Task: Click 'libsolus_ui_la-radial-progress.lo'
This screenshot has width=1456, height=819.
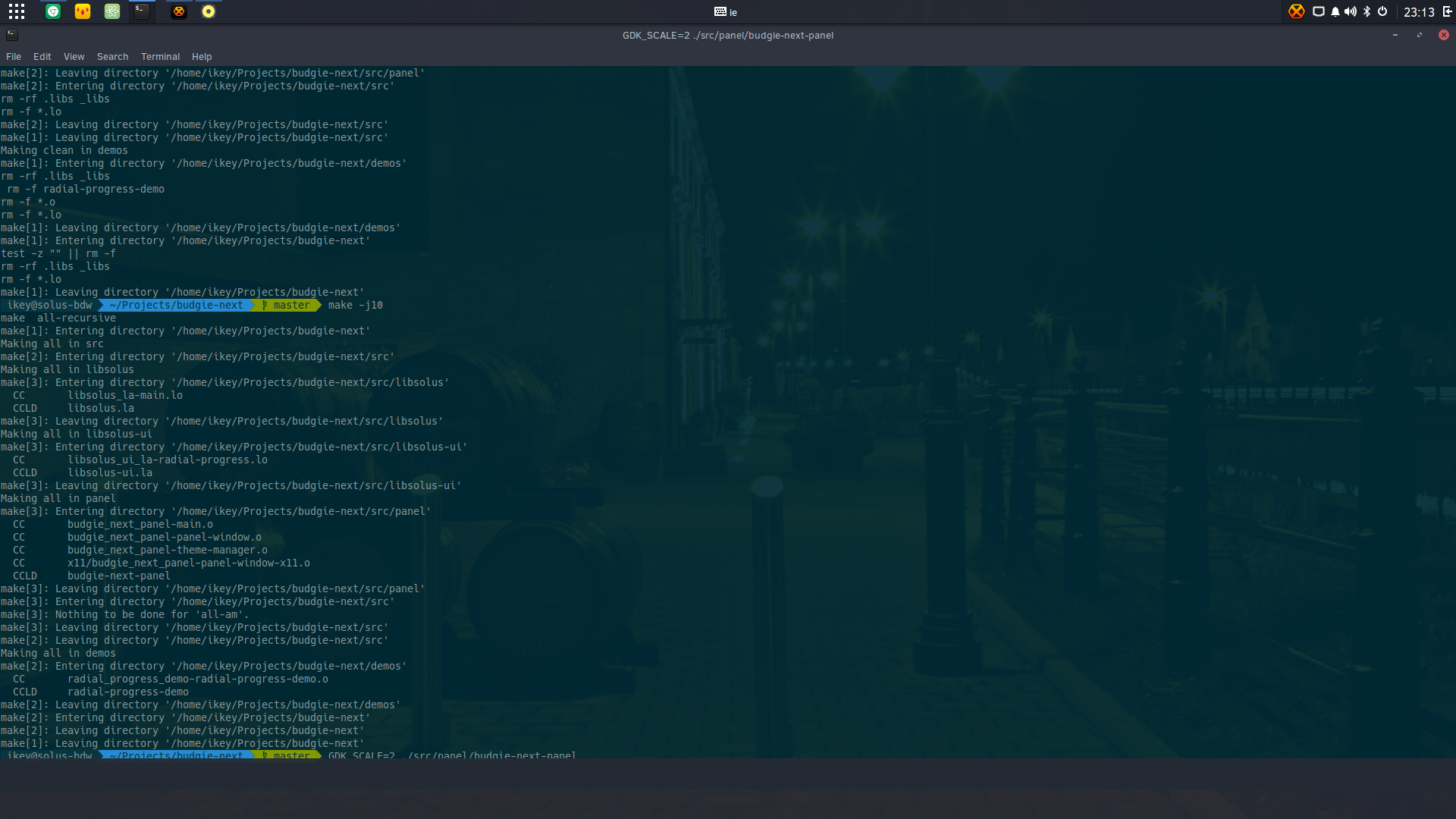Action: [168, 460]
